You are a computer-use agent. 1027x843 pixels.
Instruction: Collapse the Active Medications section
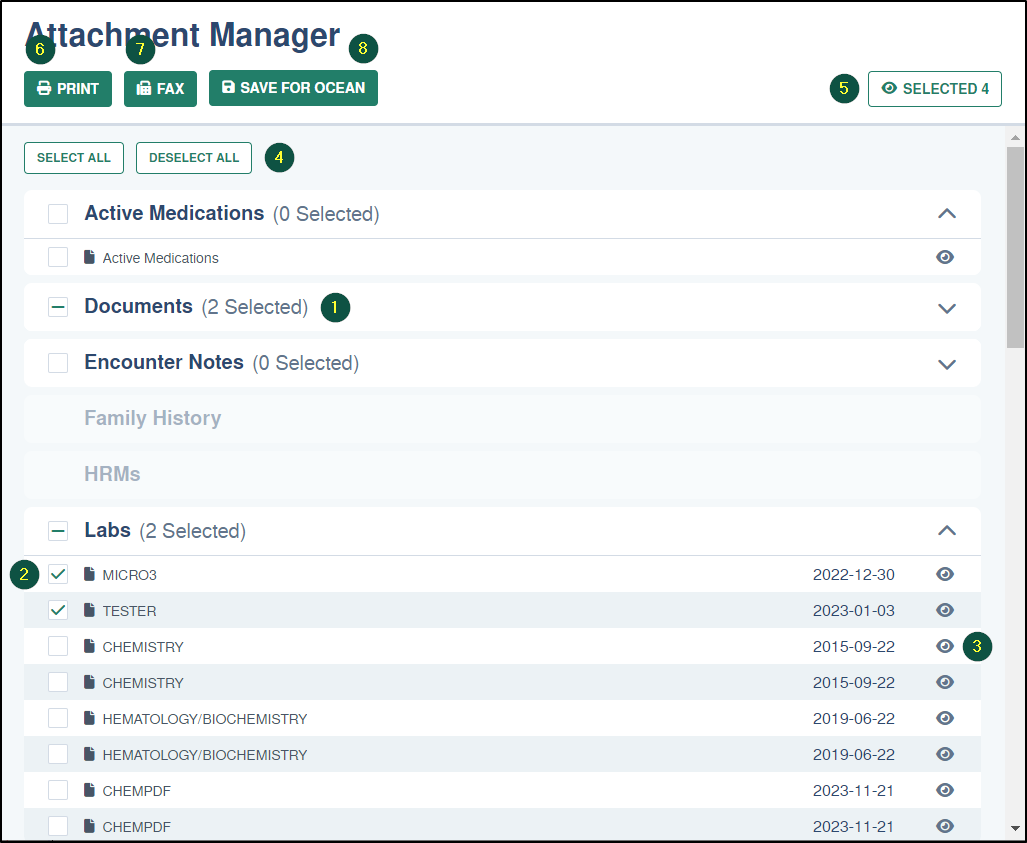point(947,213)
